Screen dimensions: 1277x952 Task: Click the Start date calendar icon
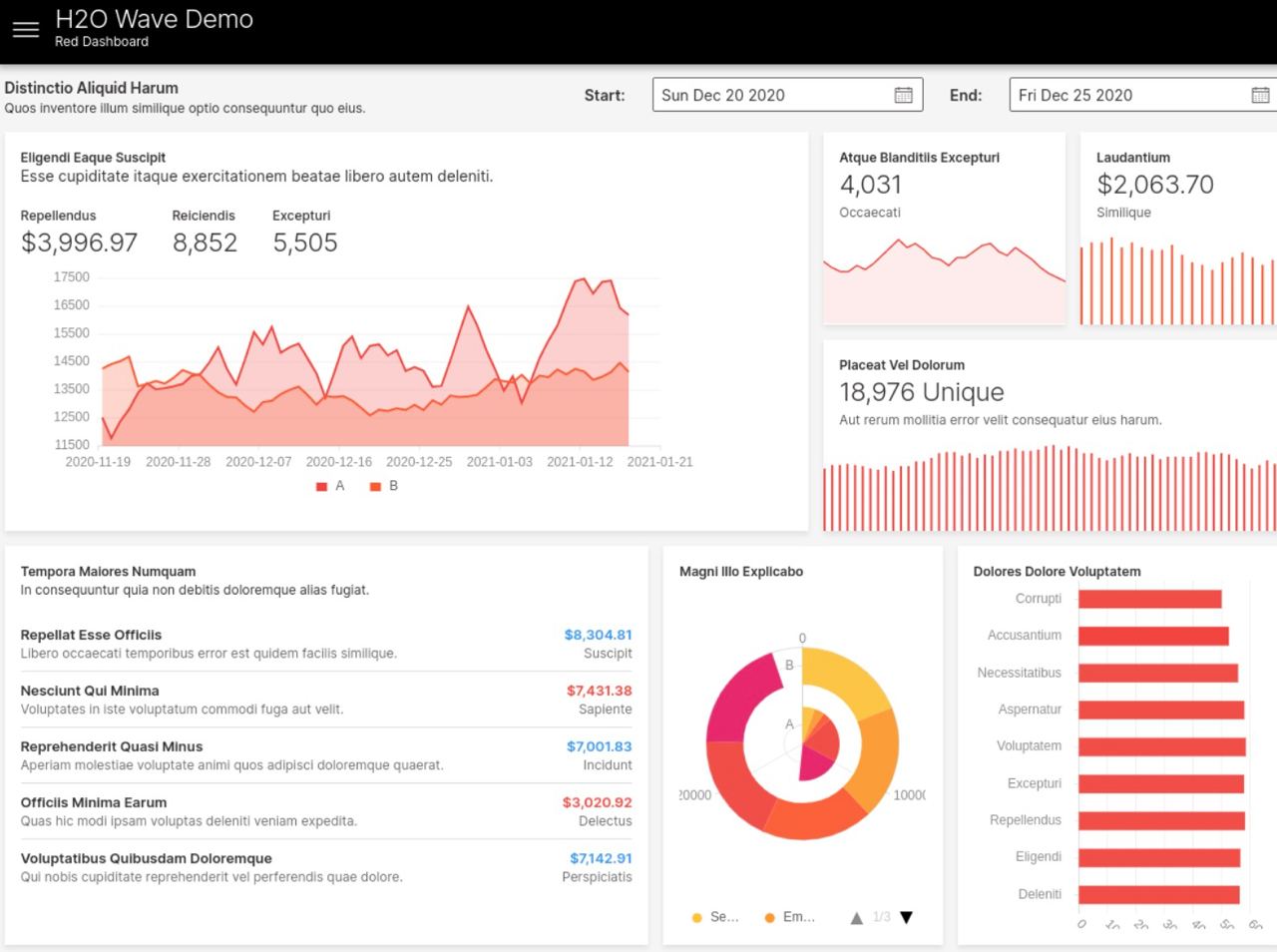[x=903, y=95]
